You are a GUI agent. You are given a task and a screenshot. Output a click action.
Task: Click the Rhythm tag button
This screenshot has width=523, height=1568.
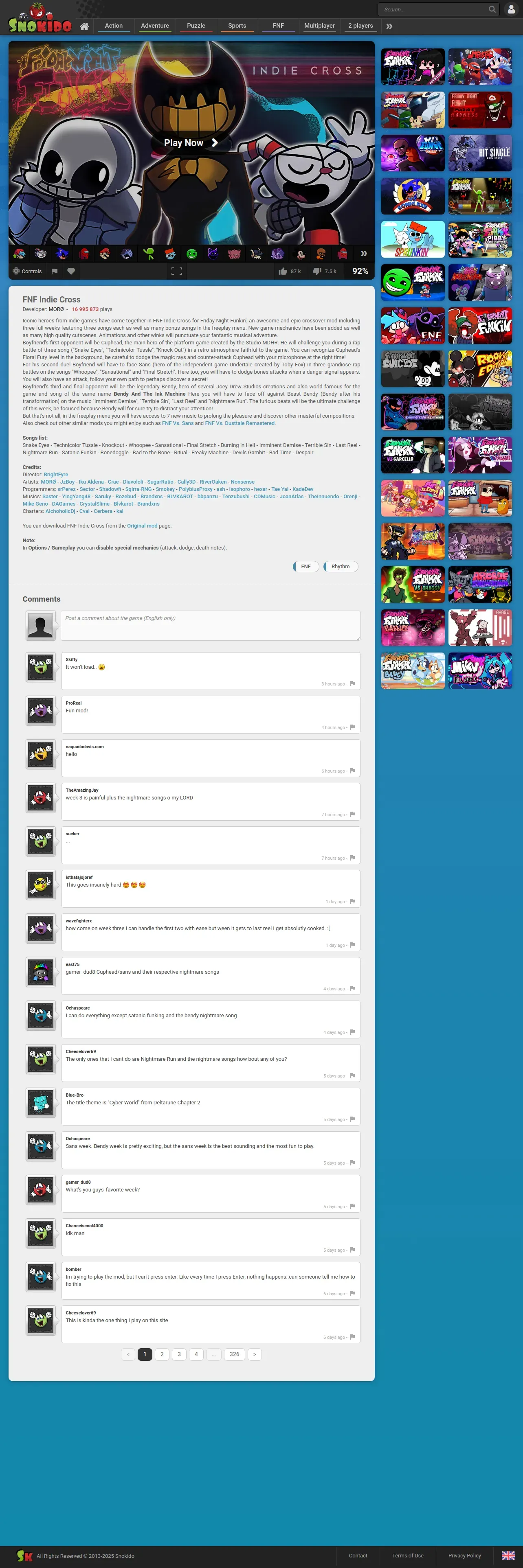(341, 567)
